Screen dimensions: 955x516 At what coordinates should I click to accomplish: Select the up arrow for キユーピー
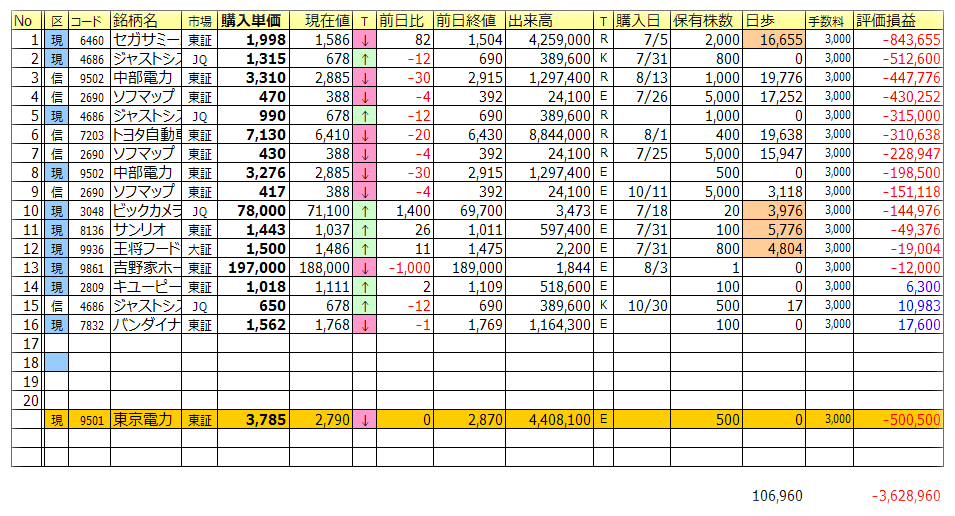point(364,287)
